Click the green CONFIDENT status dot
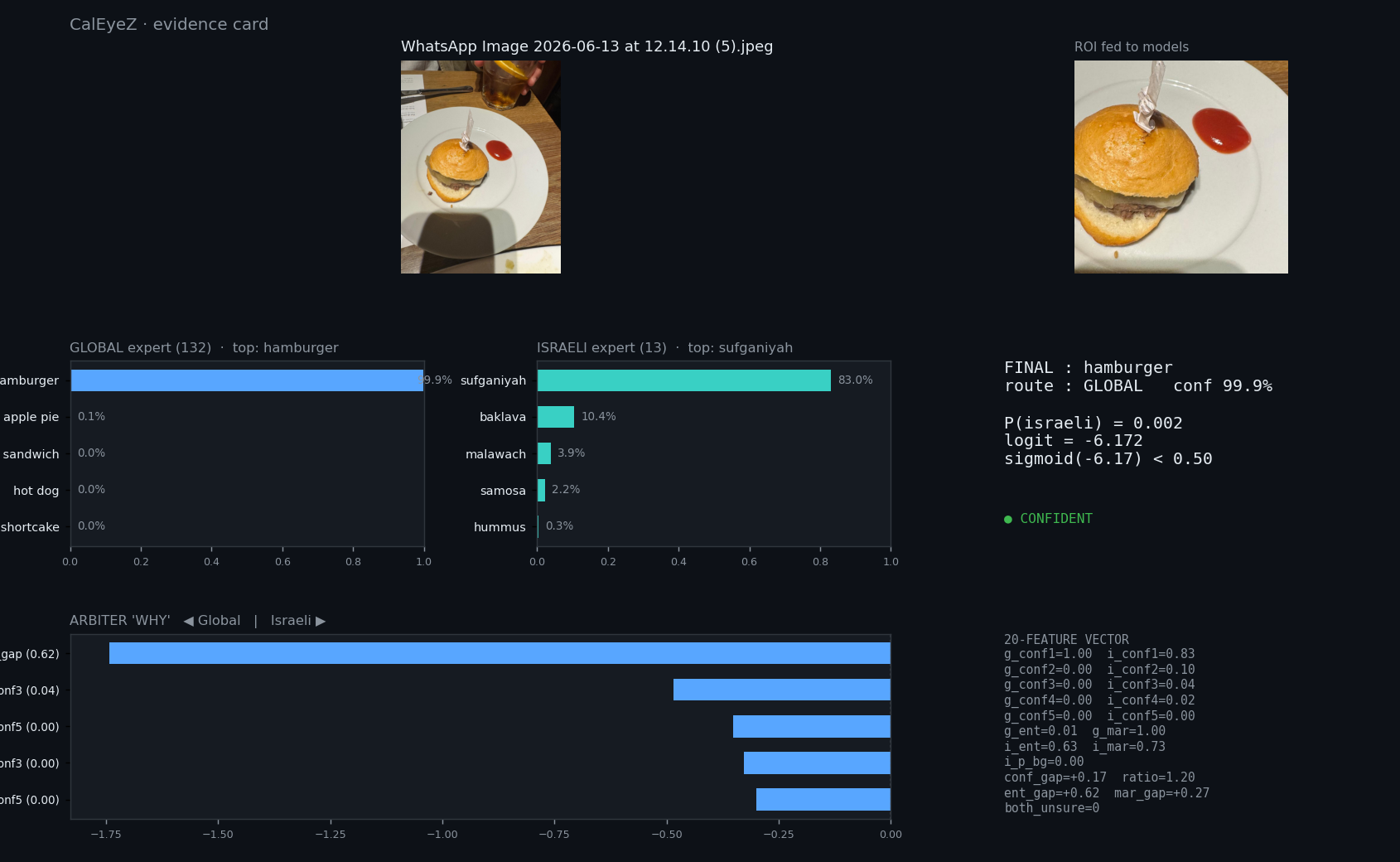This screenshot has width=1400, height=862. click(x=1008, y=520)
